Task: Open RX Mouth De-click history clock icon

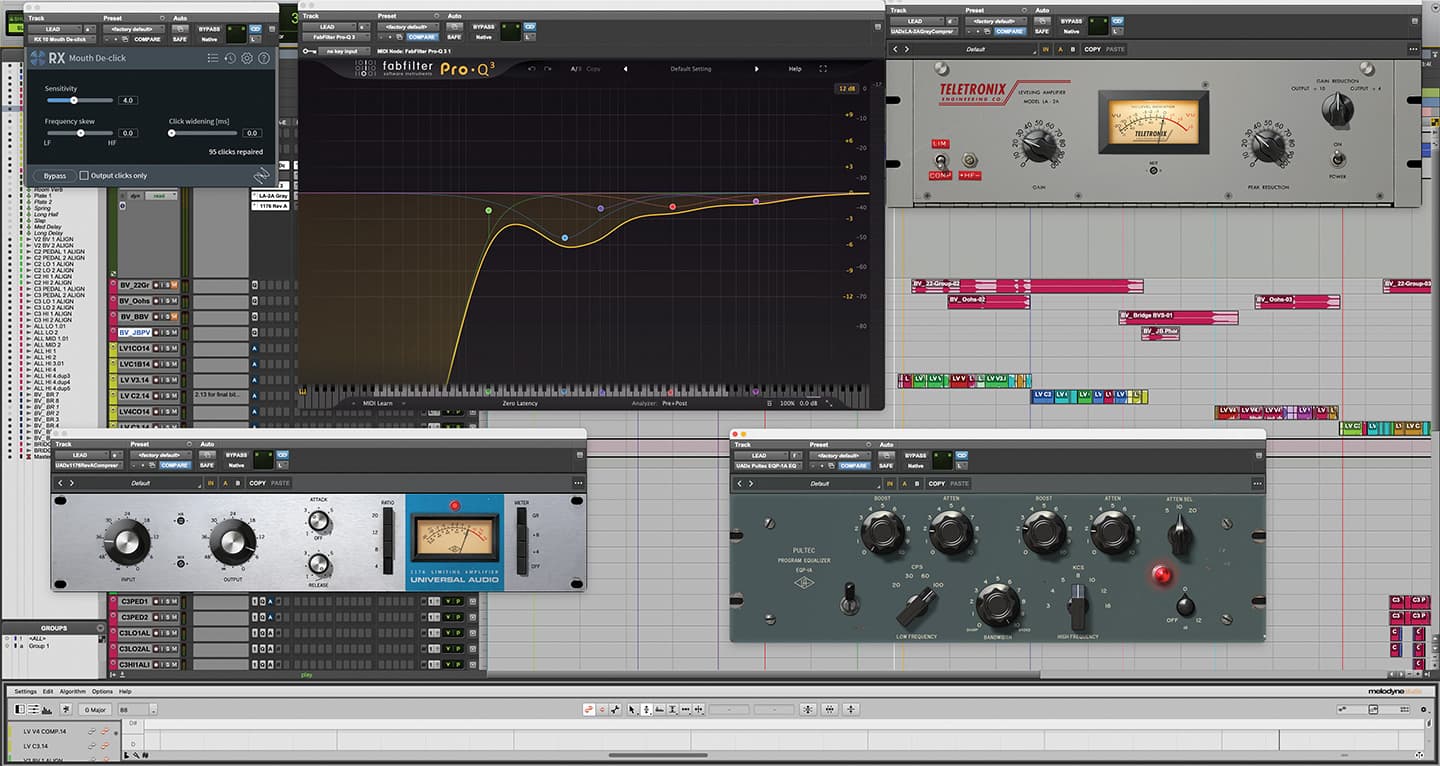Action: [x=230, y=59]
